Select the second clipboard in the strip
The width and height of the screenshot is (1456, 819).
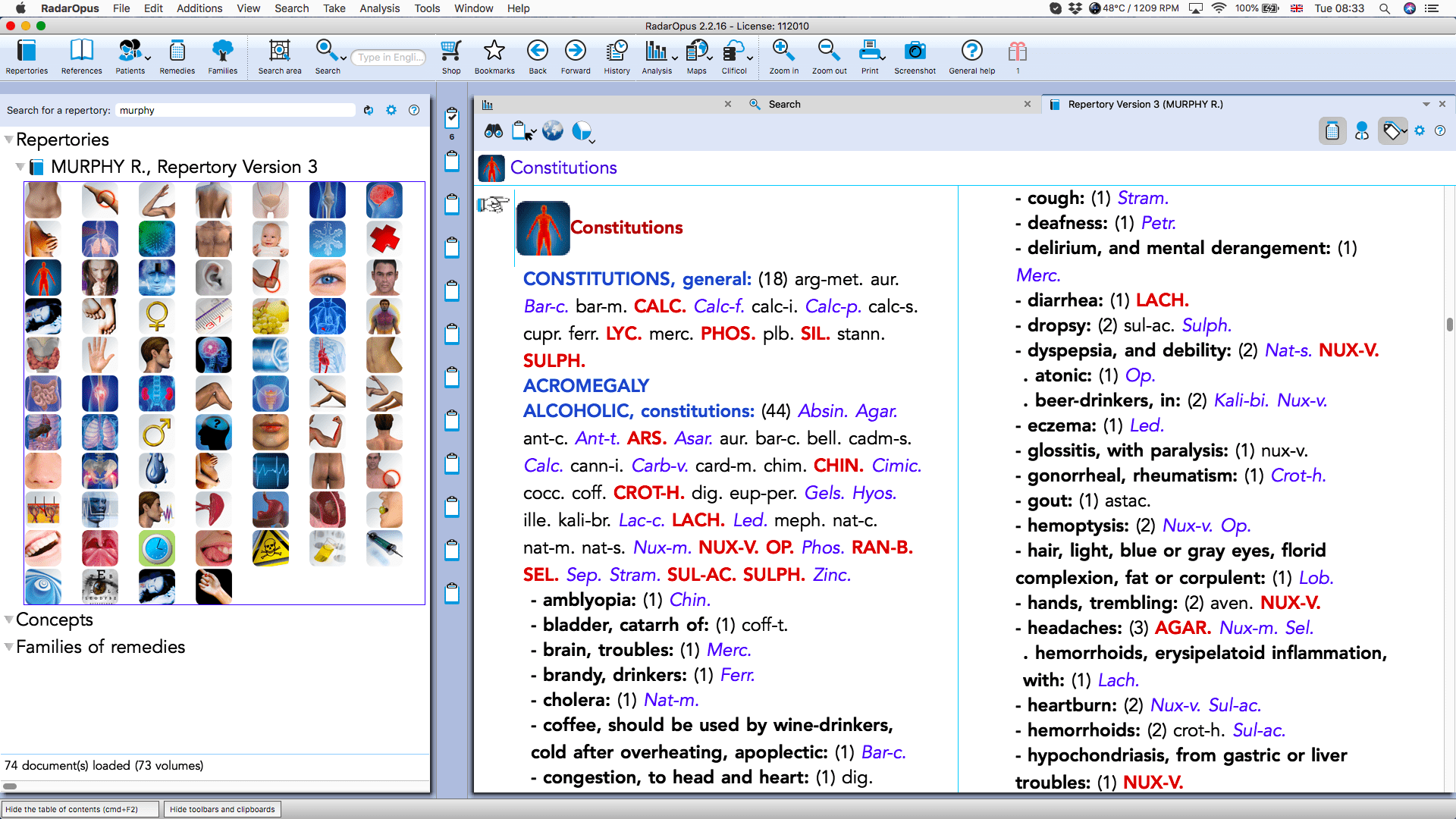pyautogui.click(x=452, y=161)
